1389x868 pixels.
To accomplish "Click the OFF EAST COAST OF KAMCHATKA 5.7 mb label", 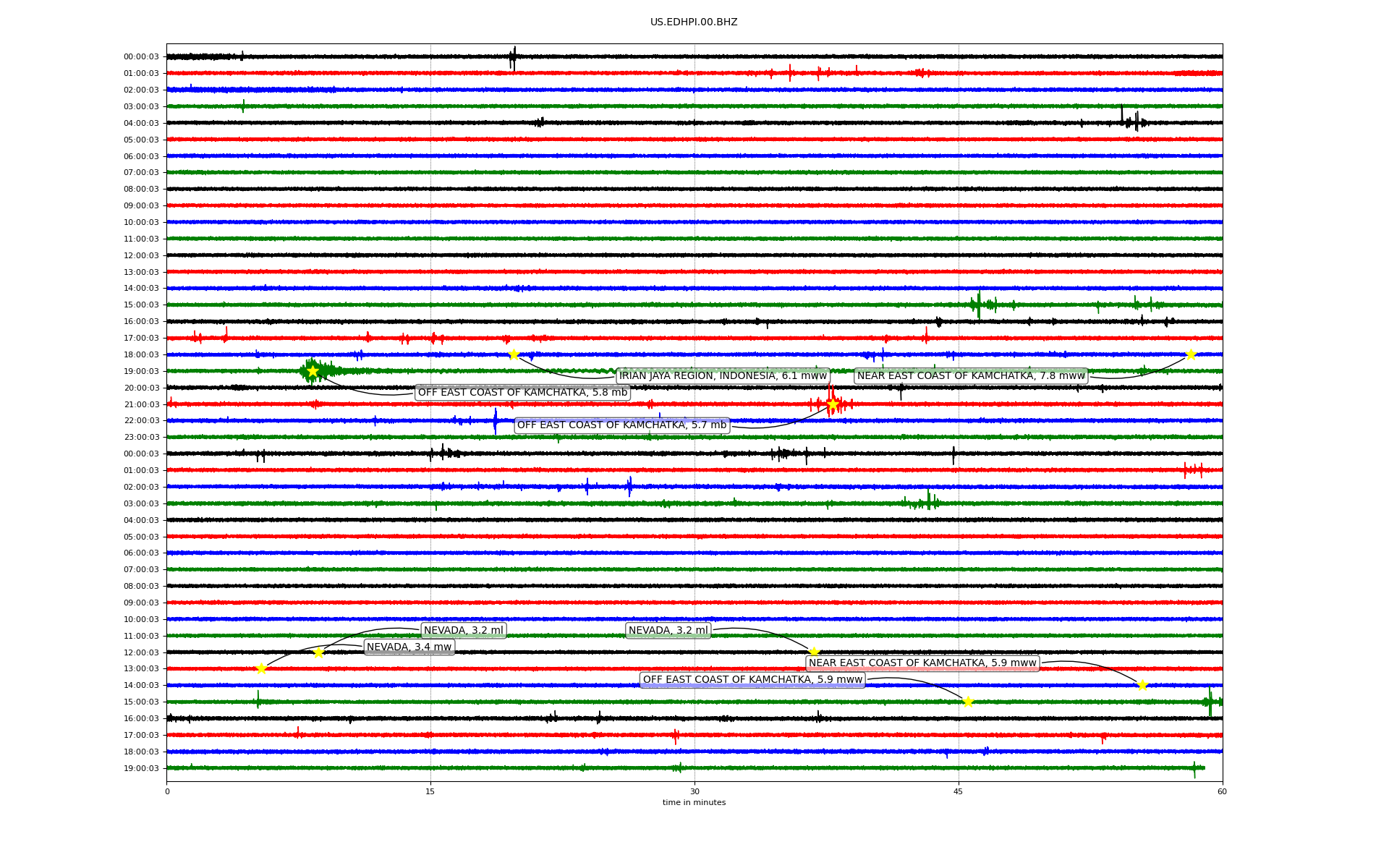I will coord(621,425).
